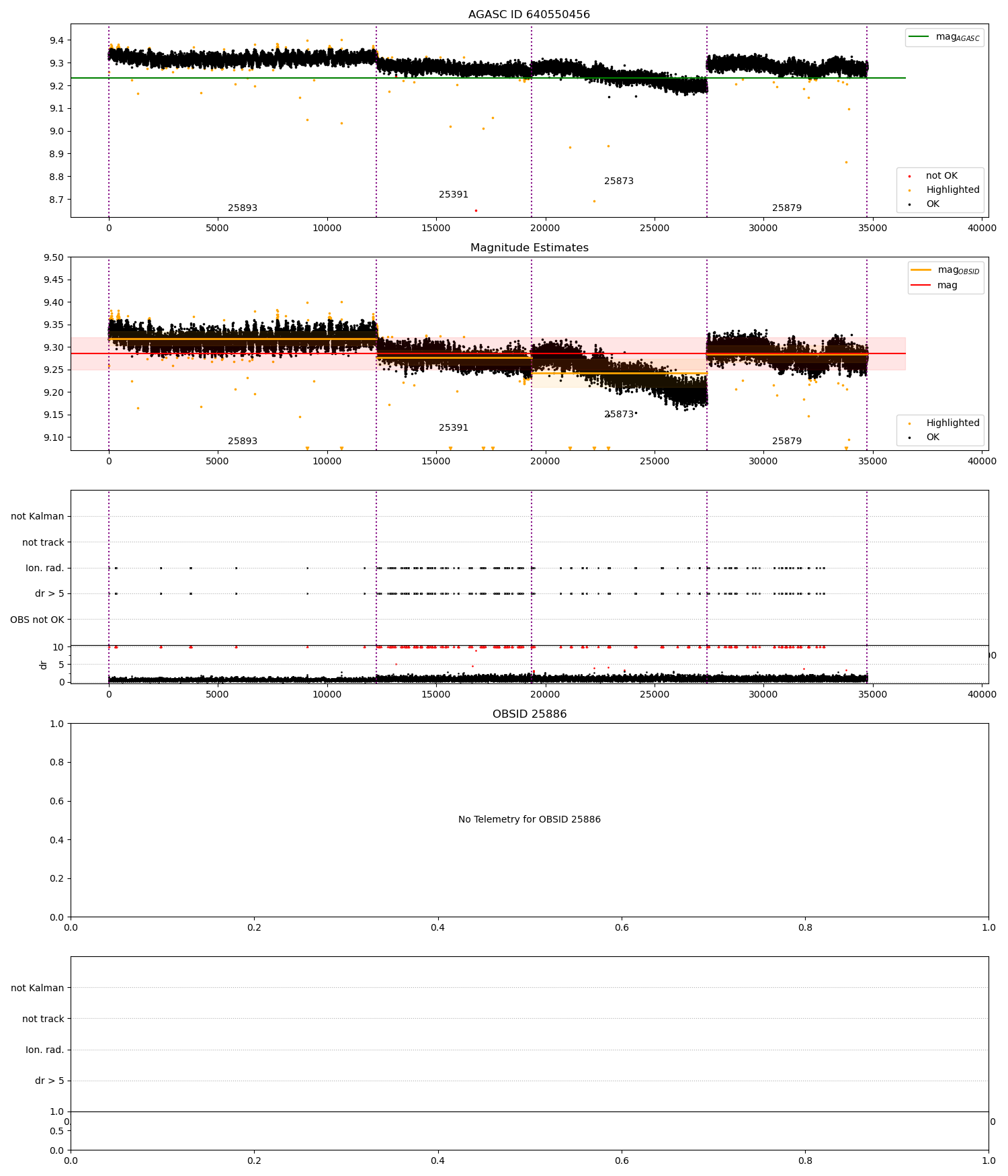Click the 'dr' y-axis label
This screenshot has width=1008, height=1176.
[44, 665]
